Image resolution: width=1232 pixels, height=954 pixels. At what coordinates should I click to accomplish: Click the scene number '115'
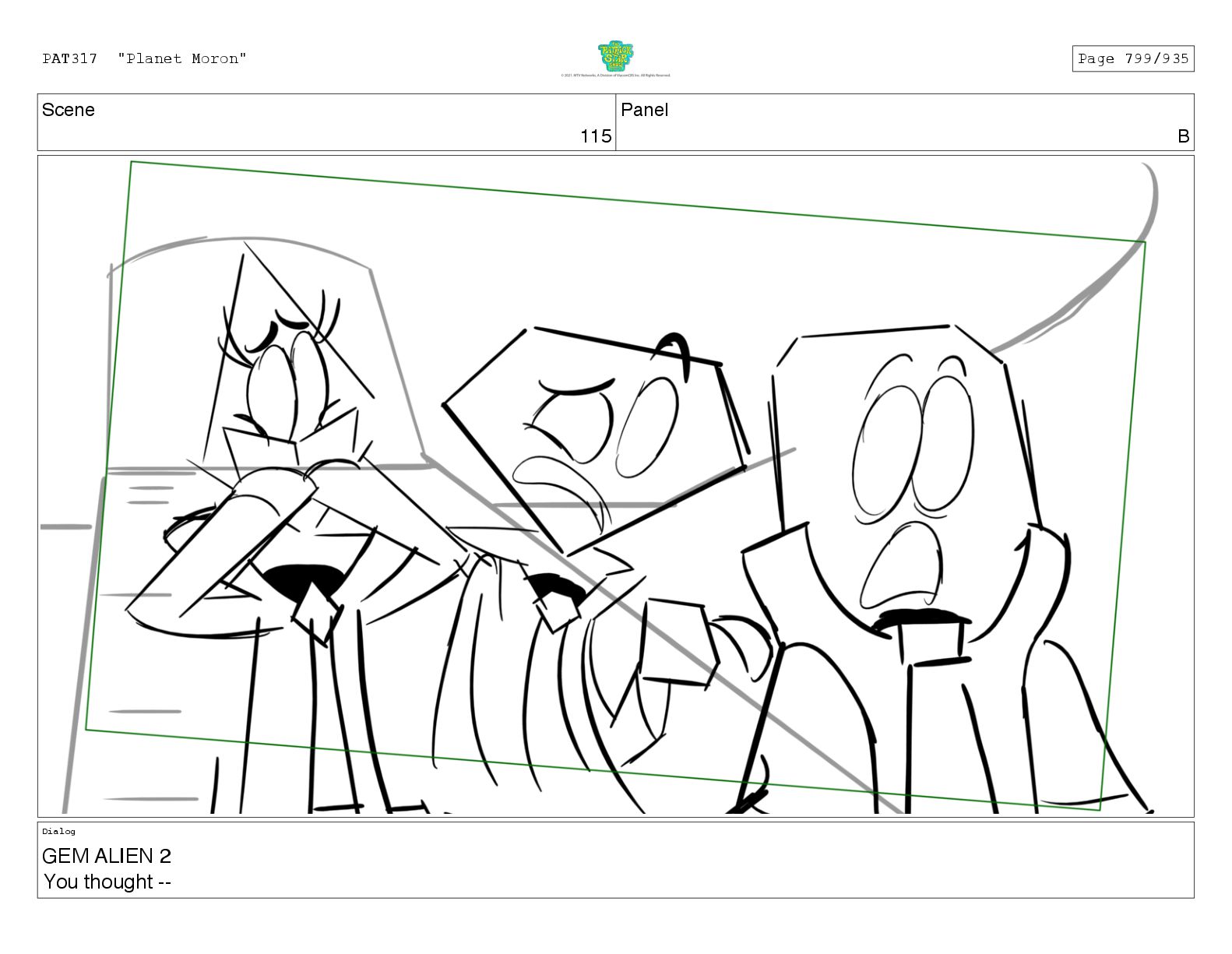click(x=596, y=136)
